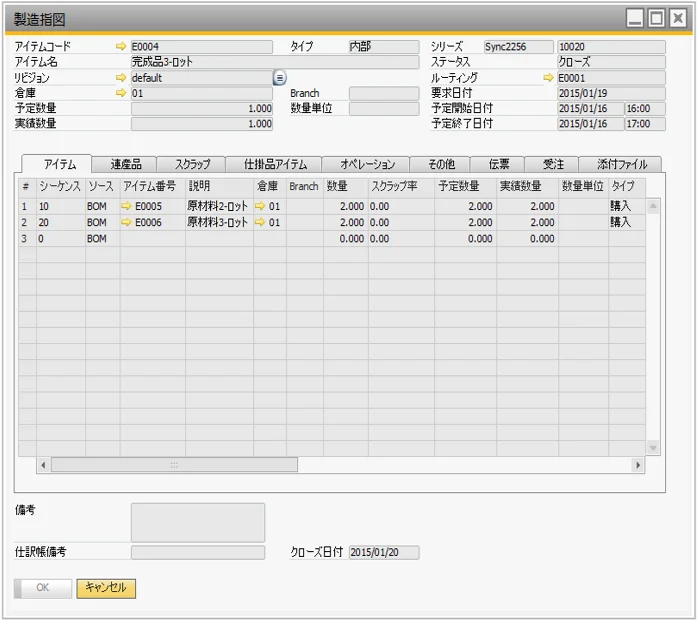This screenshot has width=697, height=620.
Task: Select the その他 tab
Action: [441, 164]
